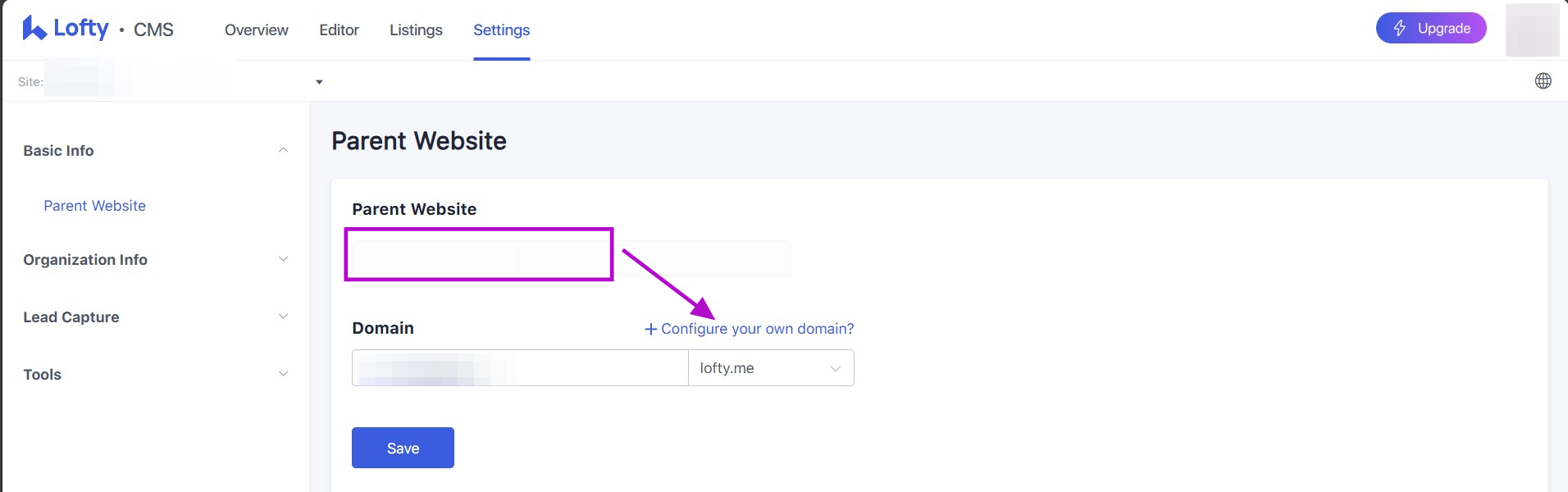This screenshot has height=492, width=1568.
Task: Open the Editor tab
Action: pos(339,30)
